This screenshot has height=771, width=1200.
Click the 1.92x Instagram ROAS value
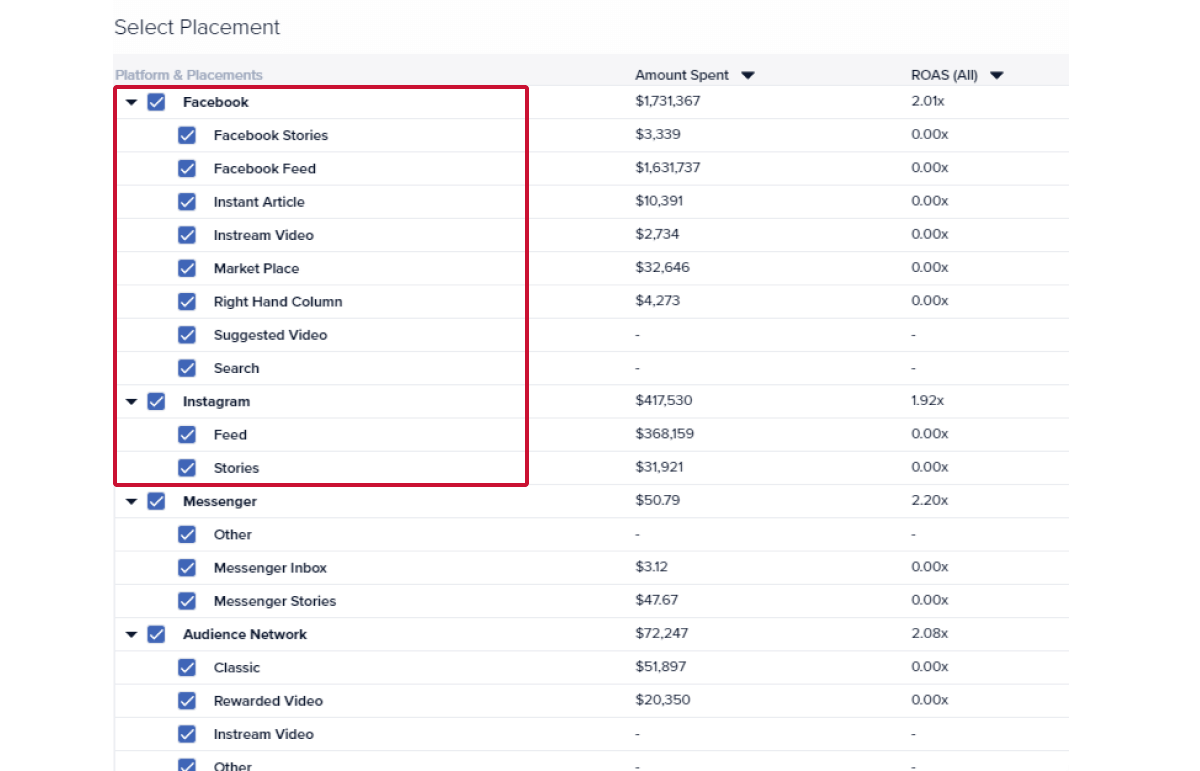(928, 400)
